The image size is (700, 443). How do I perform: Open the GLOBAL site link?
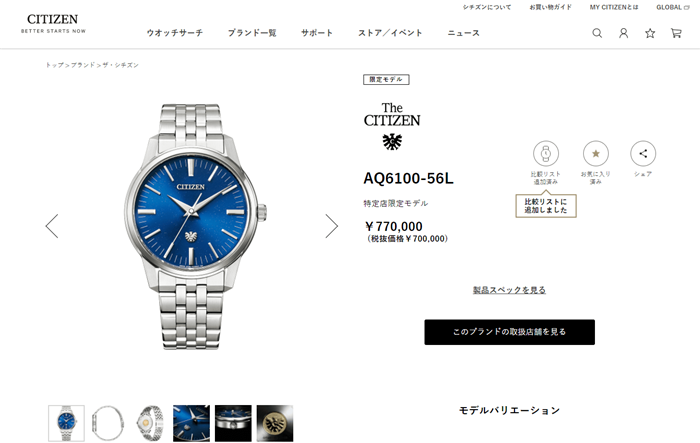click(672, 7)
